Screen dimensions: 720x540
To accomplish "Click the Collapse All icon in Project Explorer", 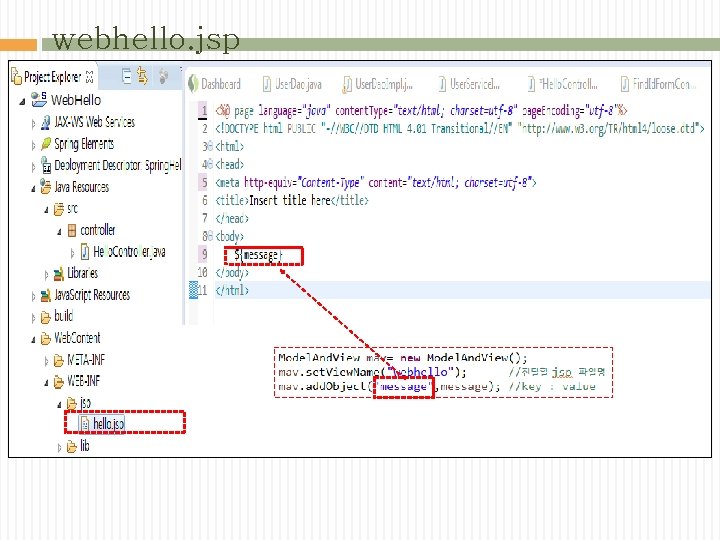I will point(127,76).
